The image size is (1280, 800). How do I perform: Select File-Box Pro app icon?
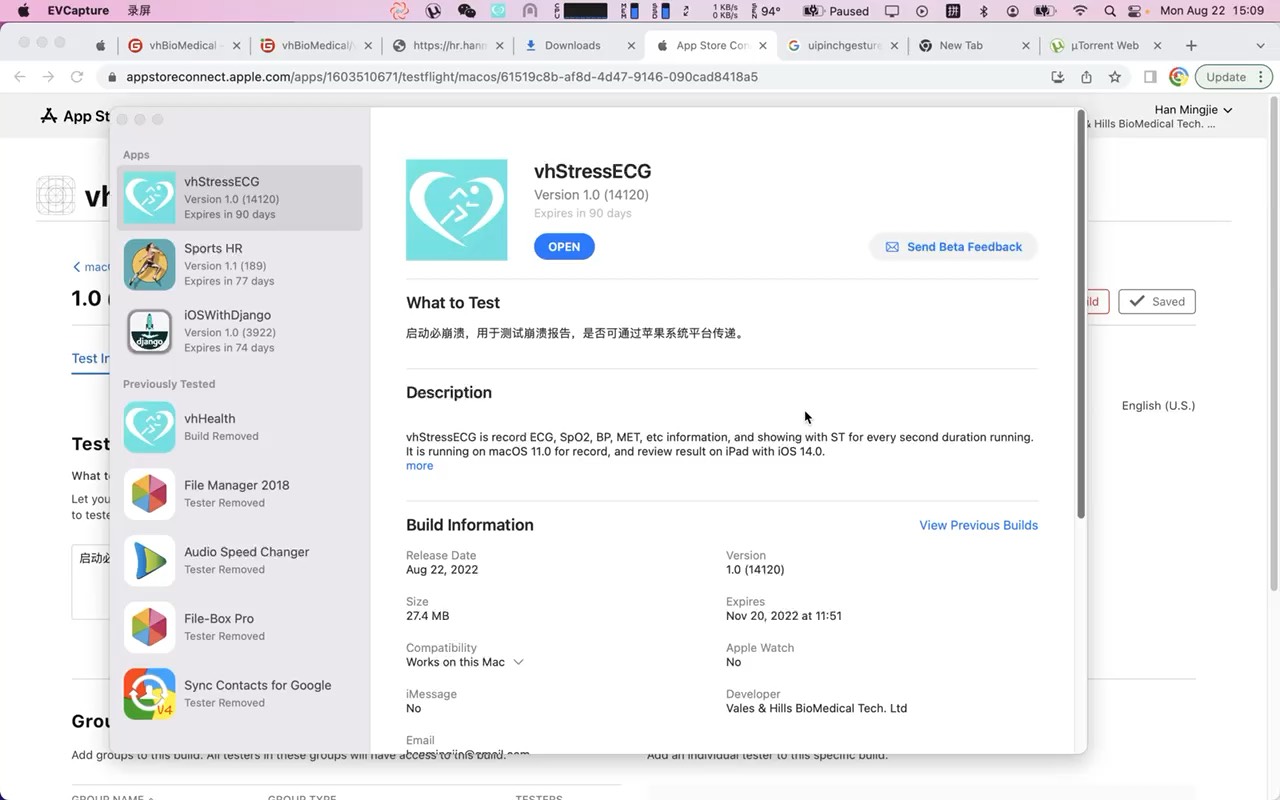pos(149,627)
